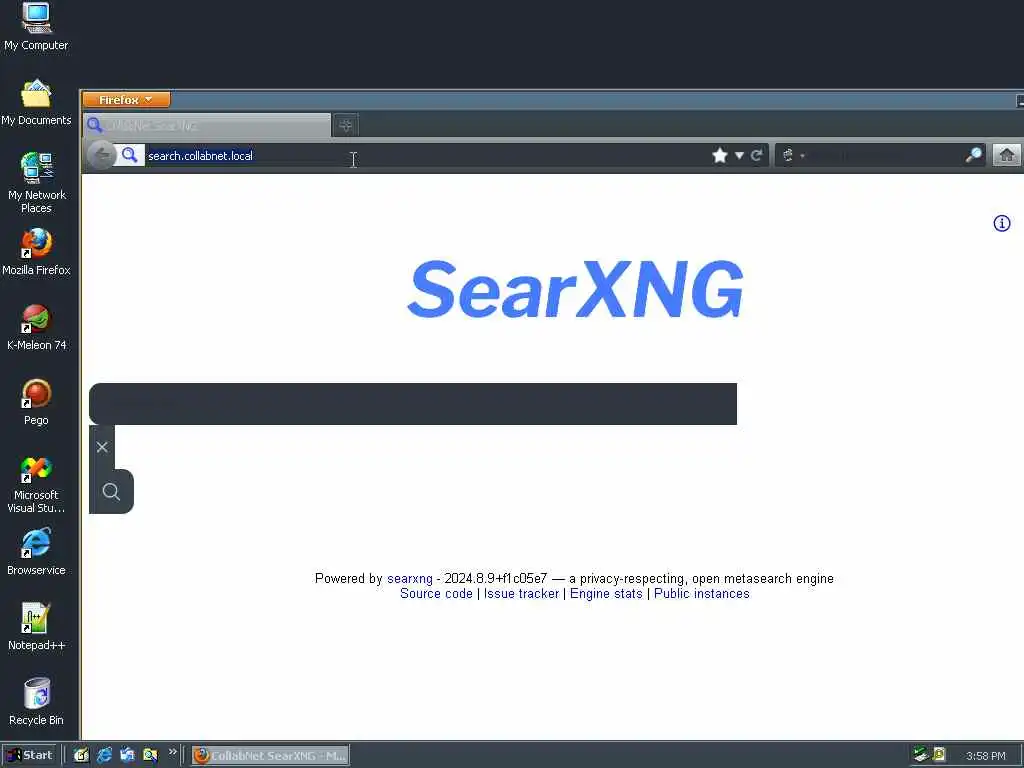Click the 3:58 PM taskbar clock
The width and height of the screenshot is (1024, 768).
[985, 756]
